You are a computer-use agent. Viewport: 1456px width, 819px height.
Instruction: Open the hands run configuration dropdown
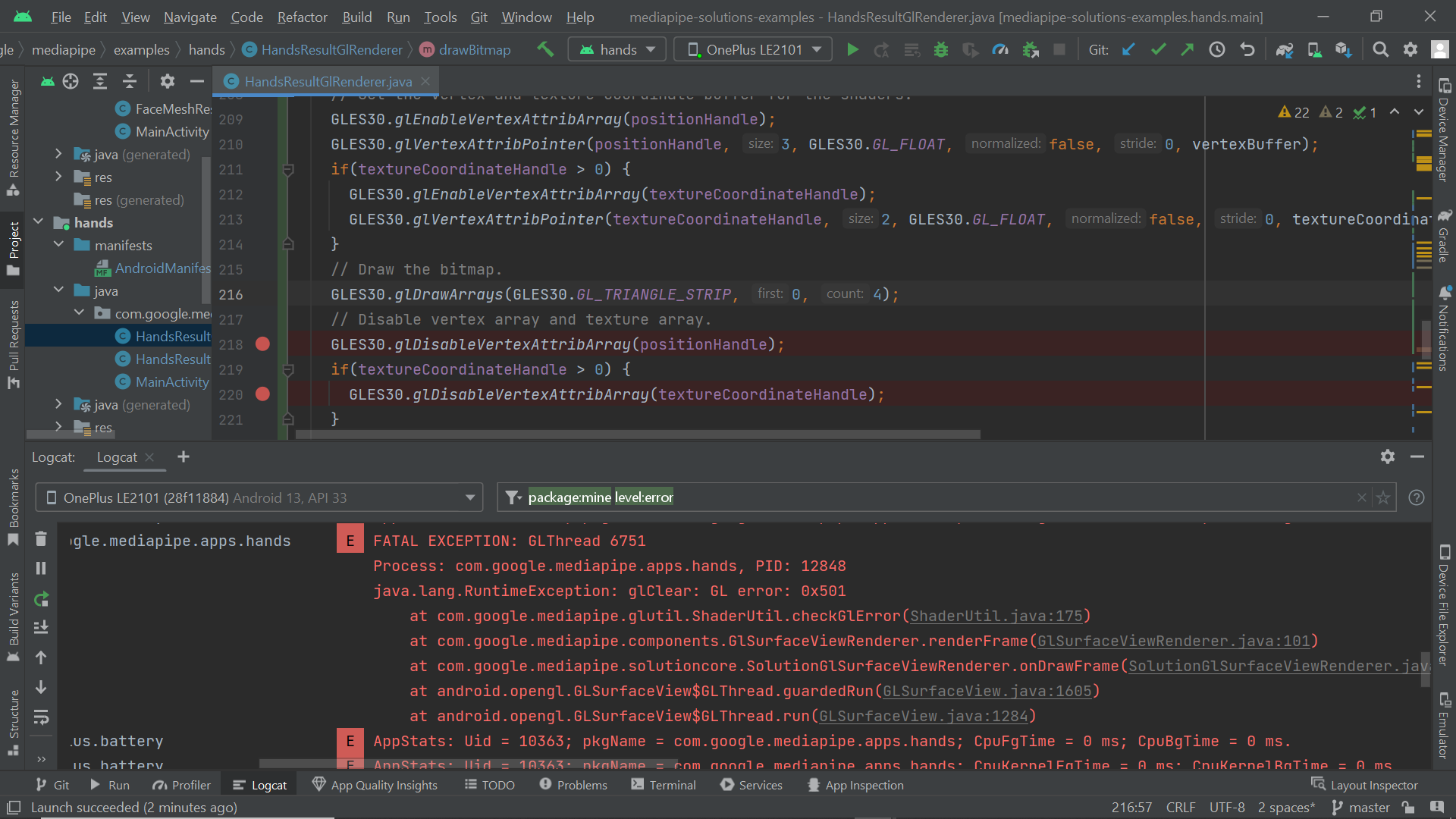(616, 49)
